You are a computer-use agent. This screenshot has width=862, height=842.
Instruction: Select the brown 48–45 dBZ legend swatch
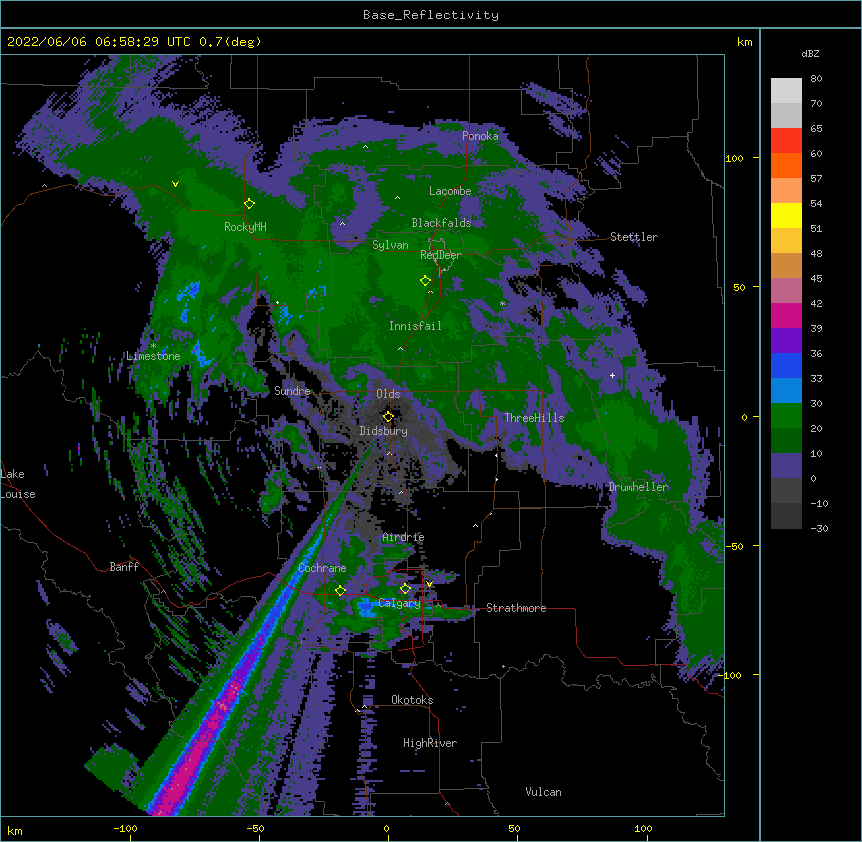(x=786, y=265)
